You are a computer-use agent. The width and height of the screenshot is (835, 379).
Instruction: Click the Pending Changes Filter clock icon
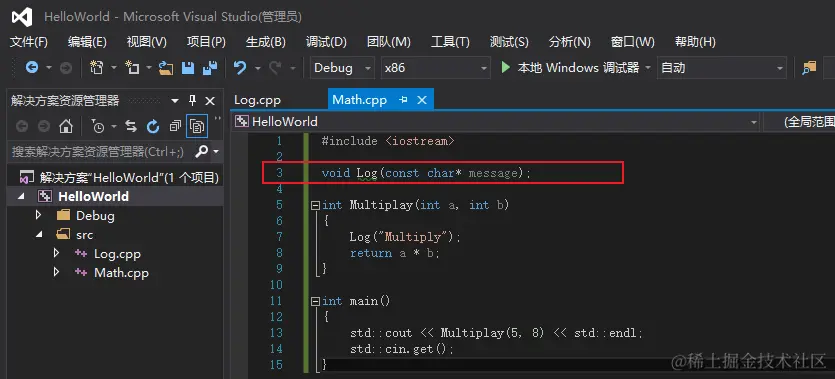[98, 126]
